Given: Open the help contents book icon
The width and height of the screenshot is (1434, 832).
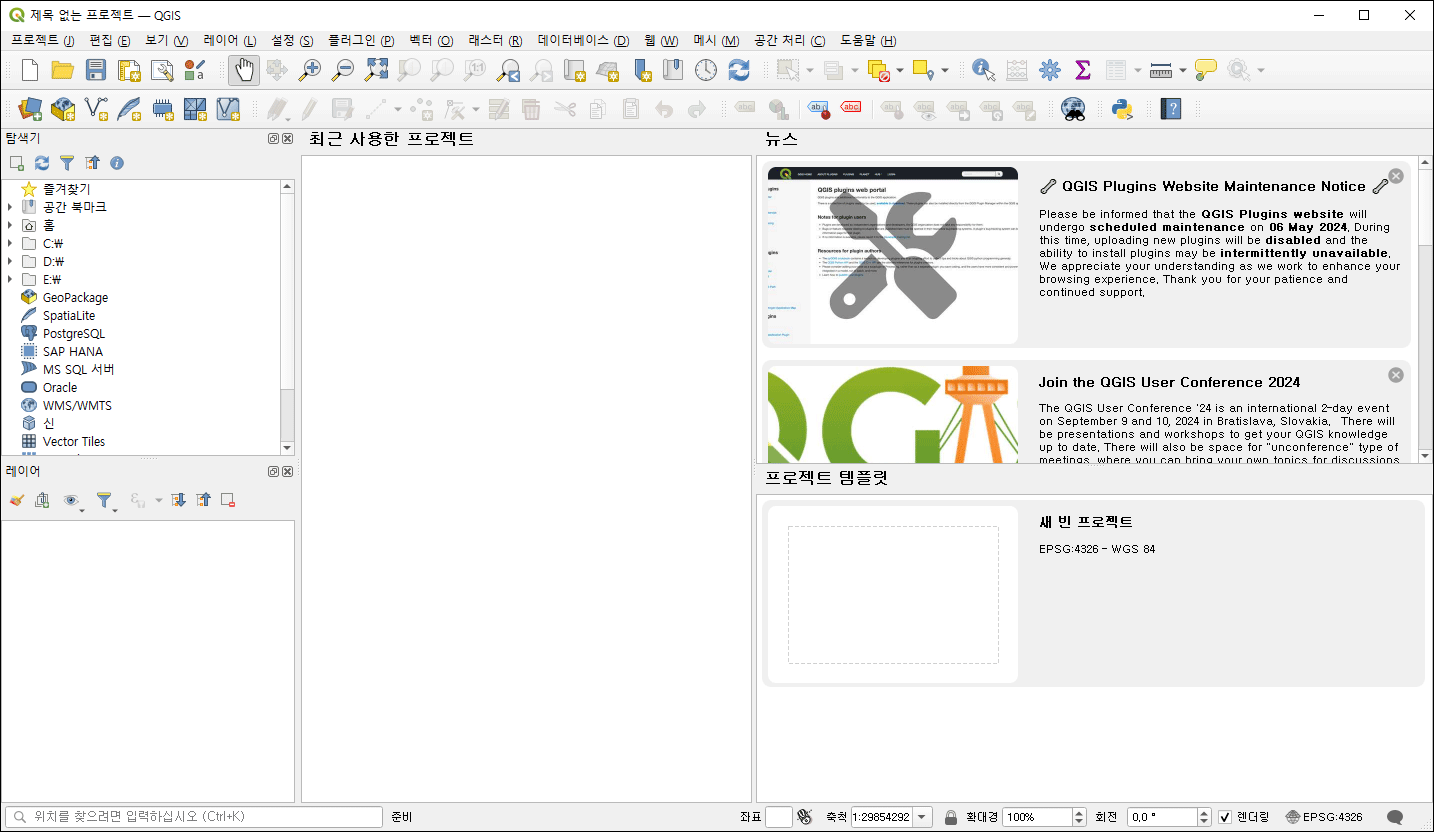Looking at the screenshot, I should [1171, 108].
